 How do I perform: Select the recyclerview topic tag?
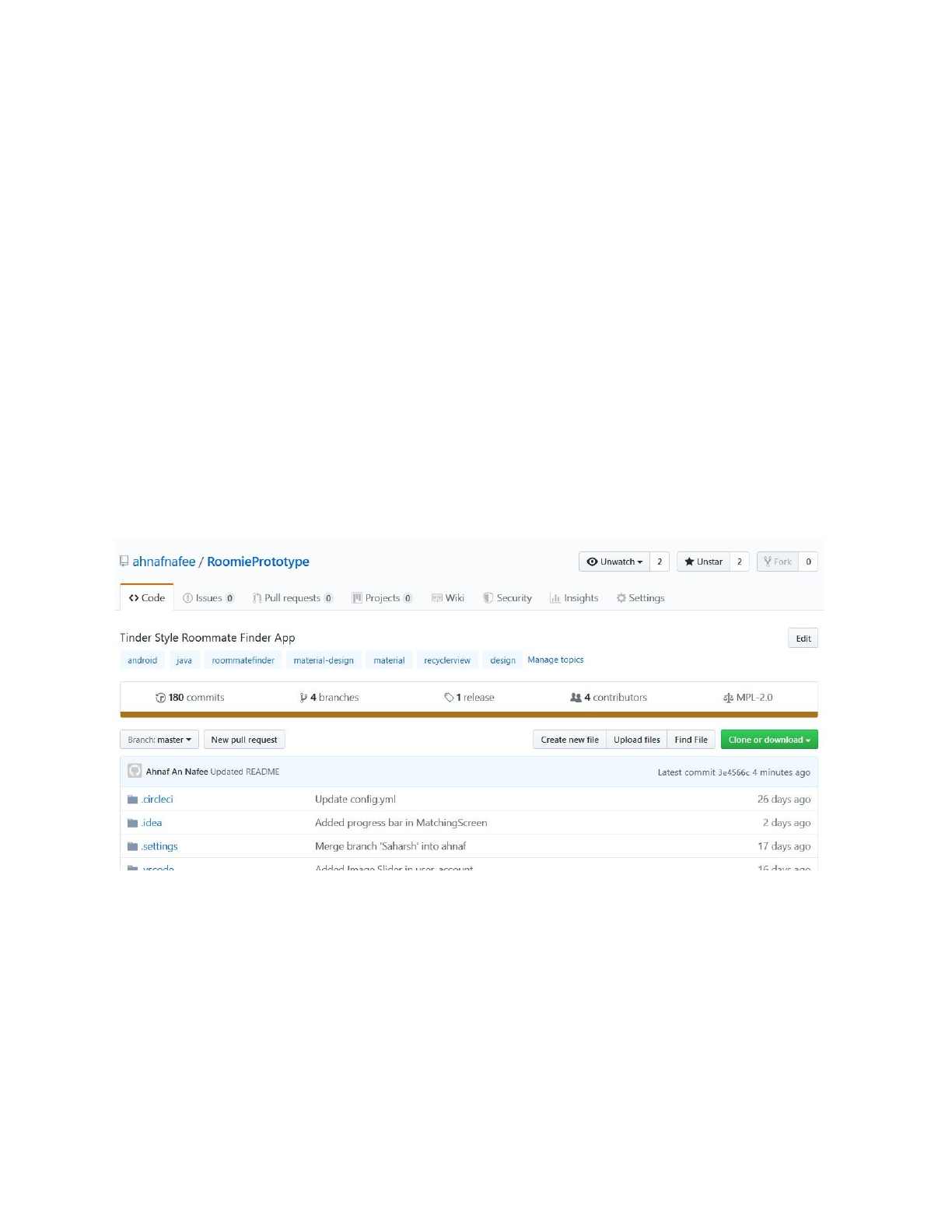tap(447, 660)
